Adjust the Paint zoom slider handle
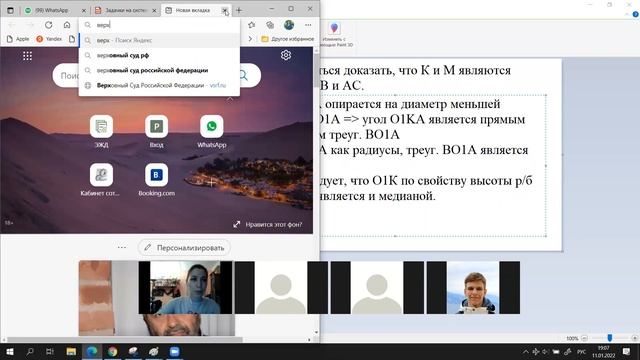Viewport: 640px width, 360px height. click(x=610, y=338)
